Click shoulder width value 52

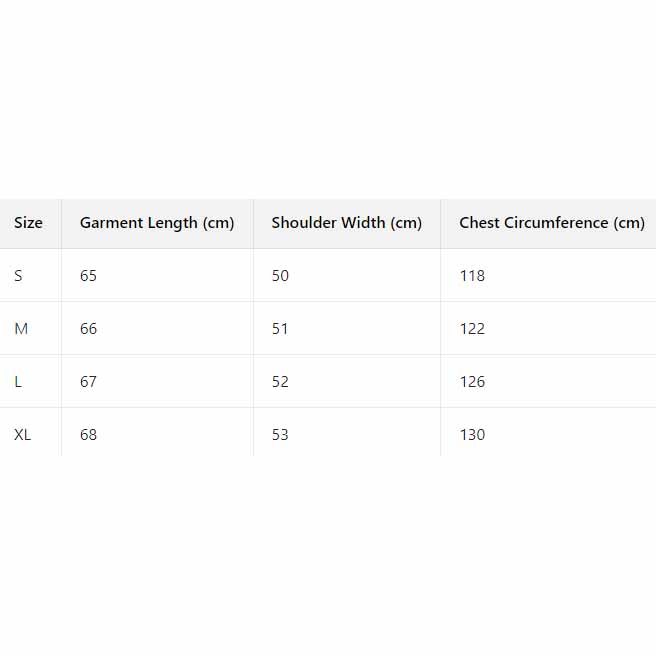280,382
